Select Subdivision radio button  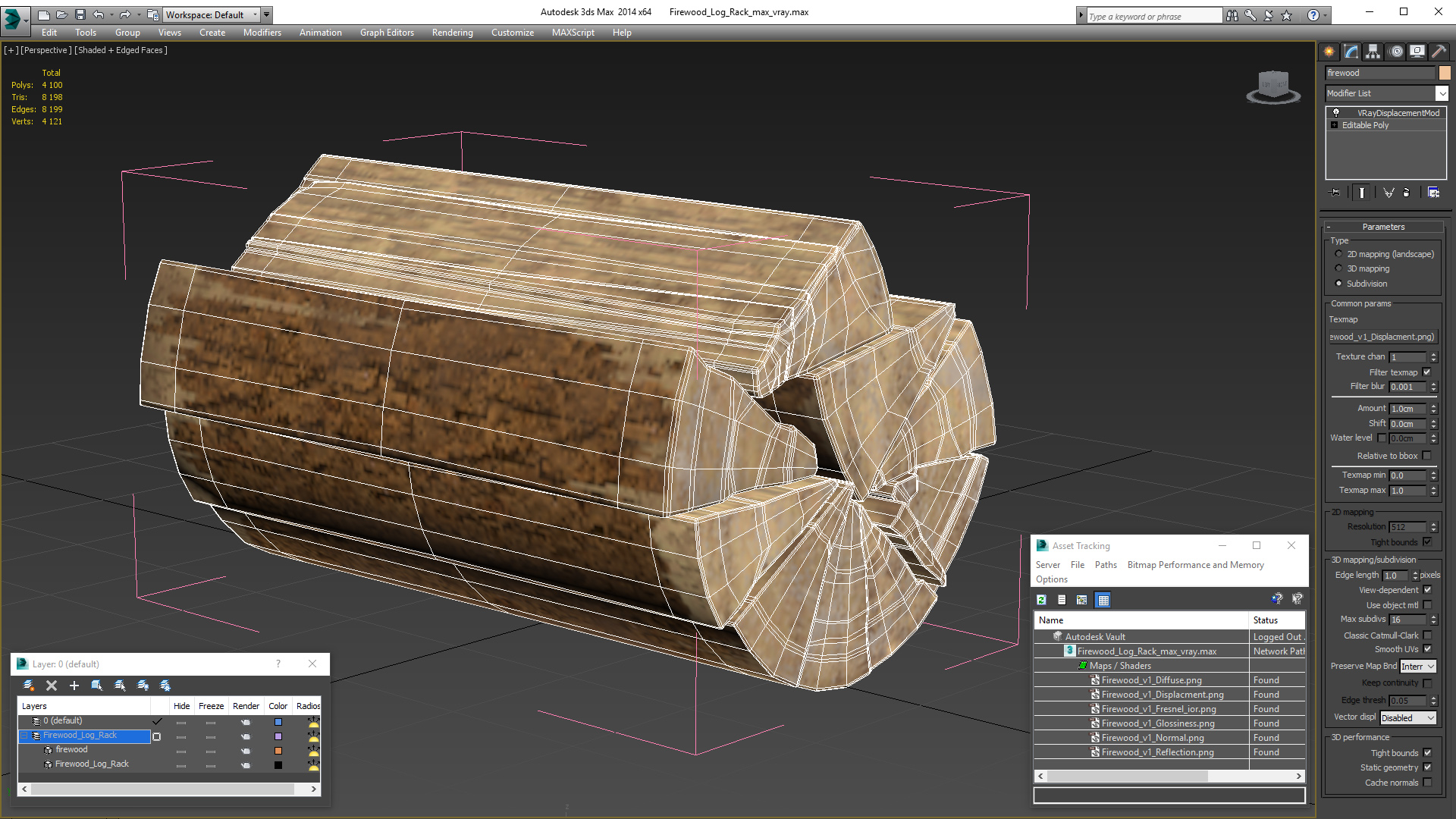(1339, 284)
